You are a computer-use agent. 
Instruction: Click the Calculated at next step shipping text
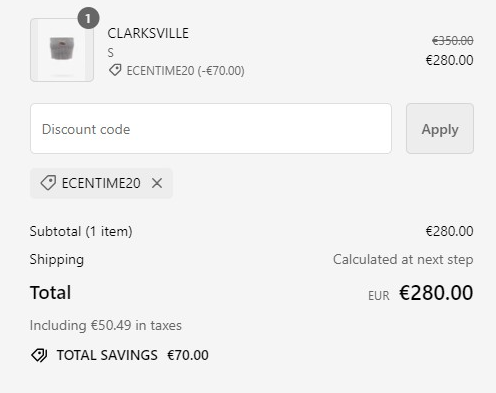coord(403,259)
